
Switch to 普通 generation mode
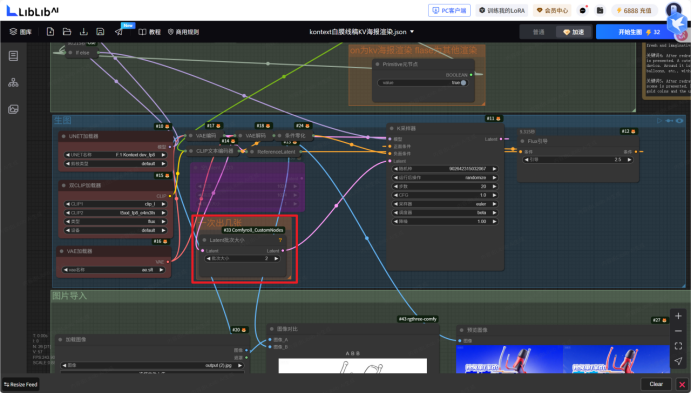click(x=539, y=32)
